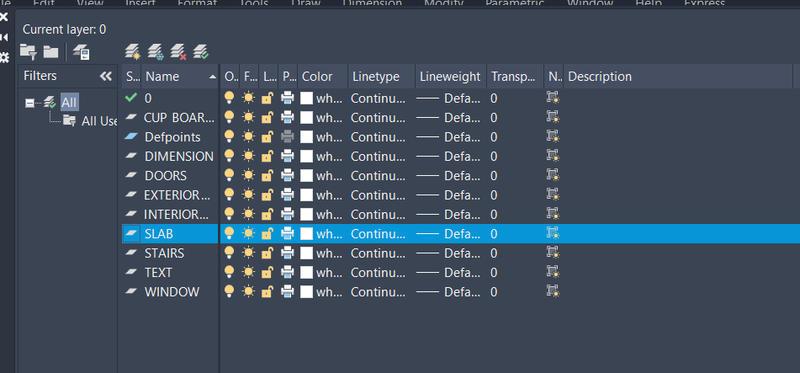Lock the Defpoints layer padlock
The width and height of the screenshot is (800, 373).
[267, 137]
